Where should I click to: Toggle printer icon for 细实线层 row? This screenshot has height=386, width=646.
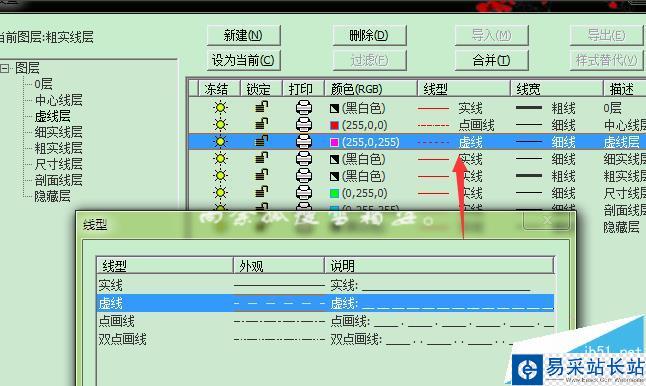pyautogui.click(x=304, y=159)
